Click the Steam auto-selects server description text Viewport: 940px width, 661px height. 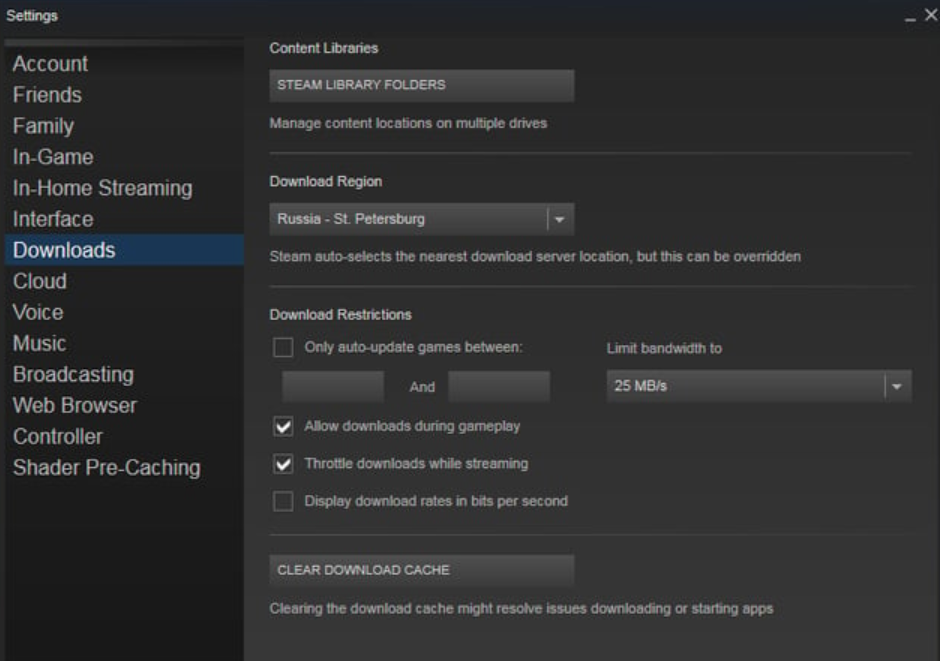(535, 256)
